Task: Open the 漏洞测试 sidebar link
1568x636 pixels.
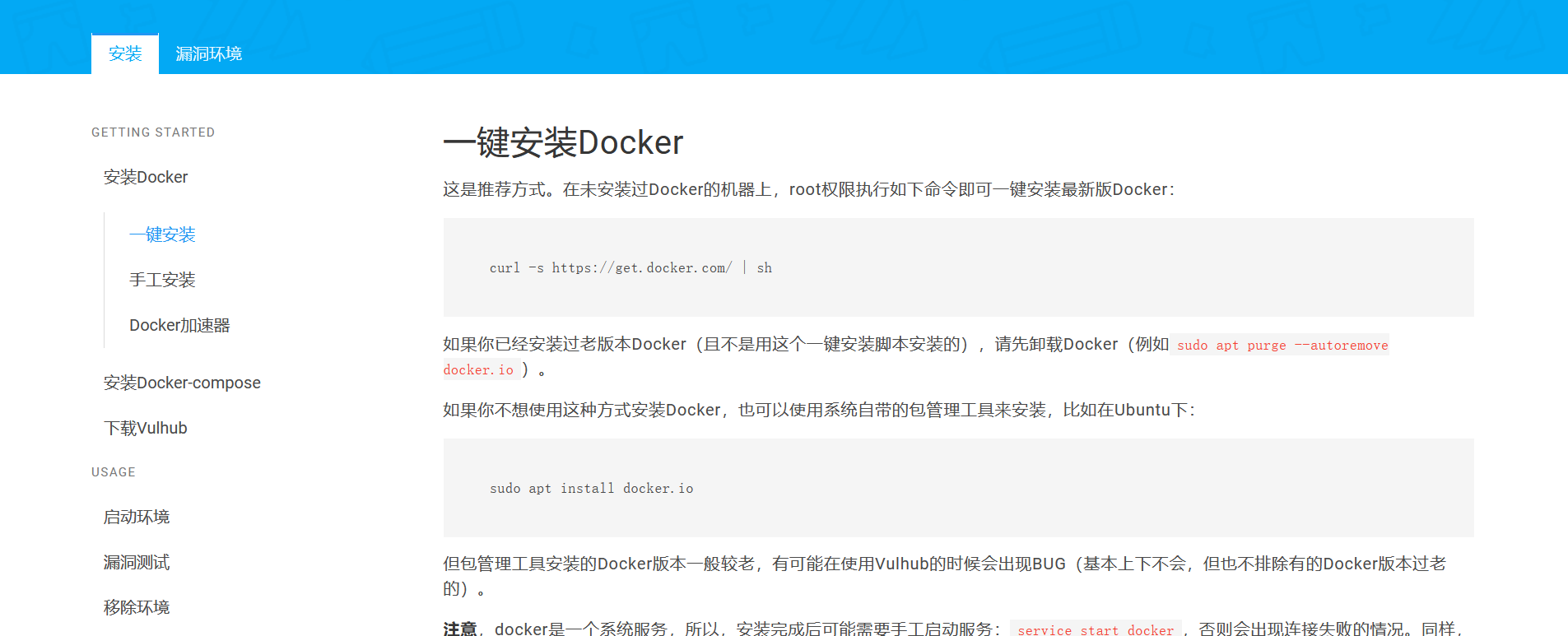Action: [x=137, y=562]
